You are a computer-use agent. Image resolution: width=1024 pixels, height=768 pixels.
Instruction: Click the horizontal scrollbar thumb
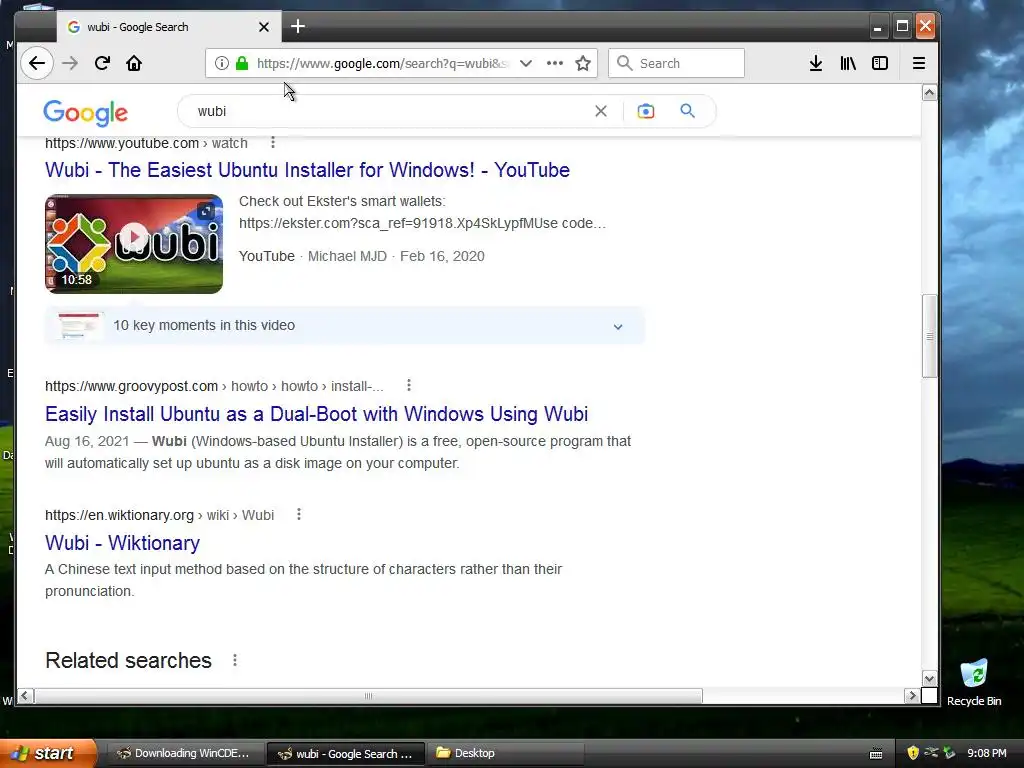[x=368, y=696]
